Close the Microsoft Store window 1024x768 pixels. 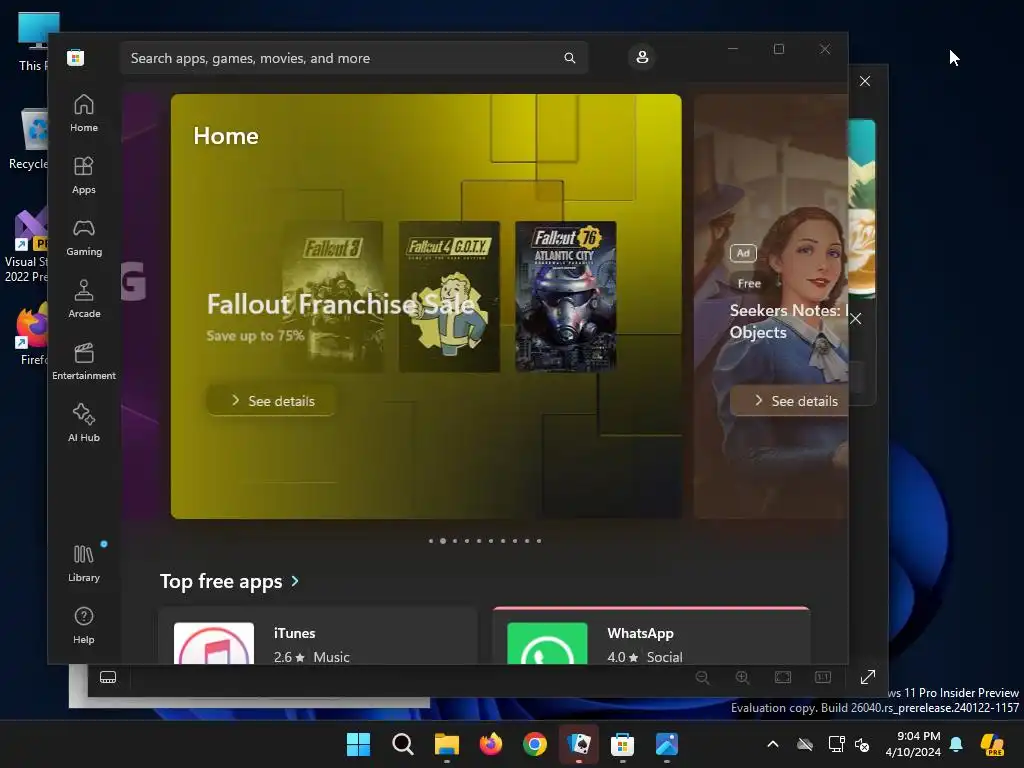tap(825, 49)
